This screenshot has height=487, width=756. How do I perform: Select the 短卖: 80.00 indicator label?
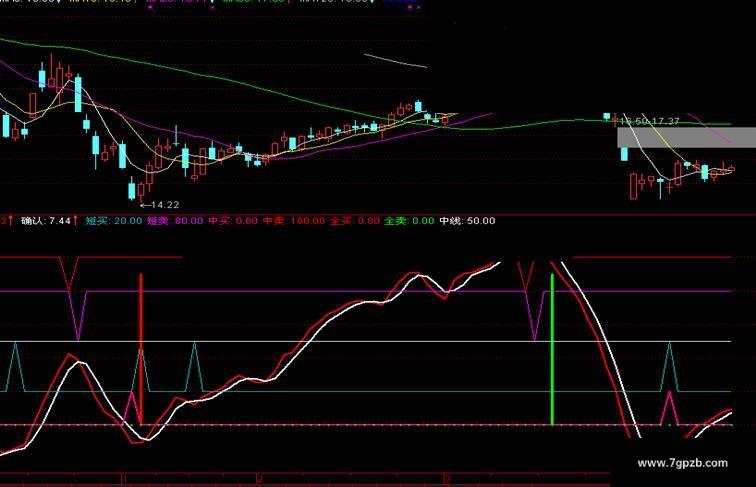(x=175, y=221)
